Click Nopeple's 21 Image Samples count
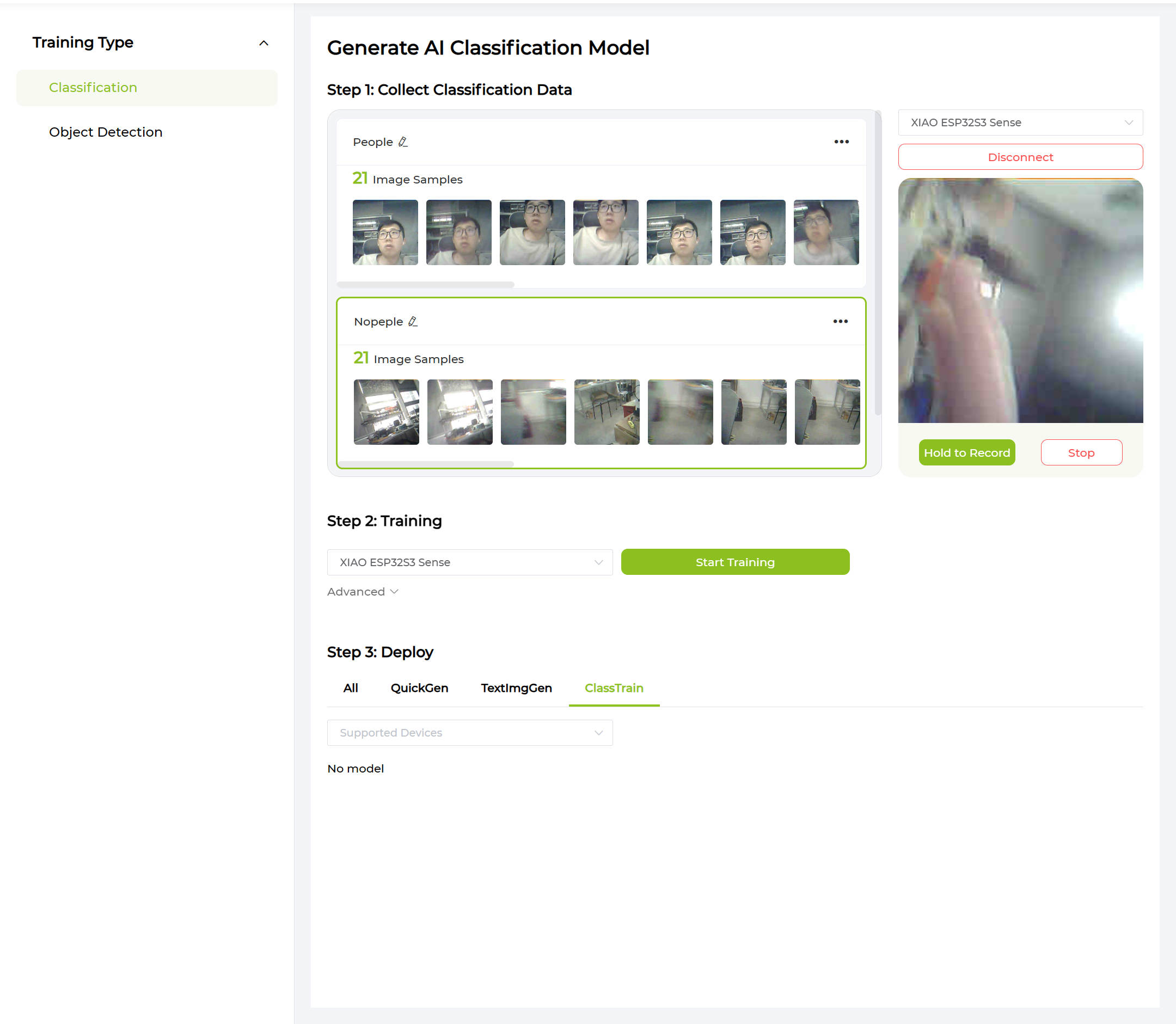 pyautogui.click(x=408, y=358)
